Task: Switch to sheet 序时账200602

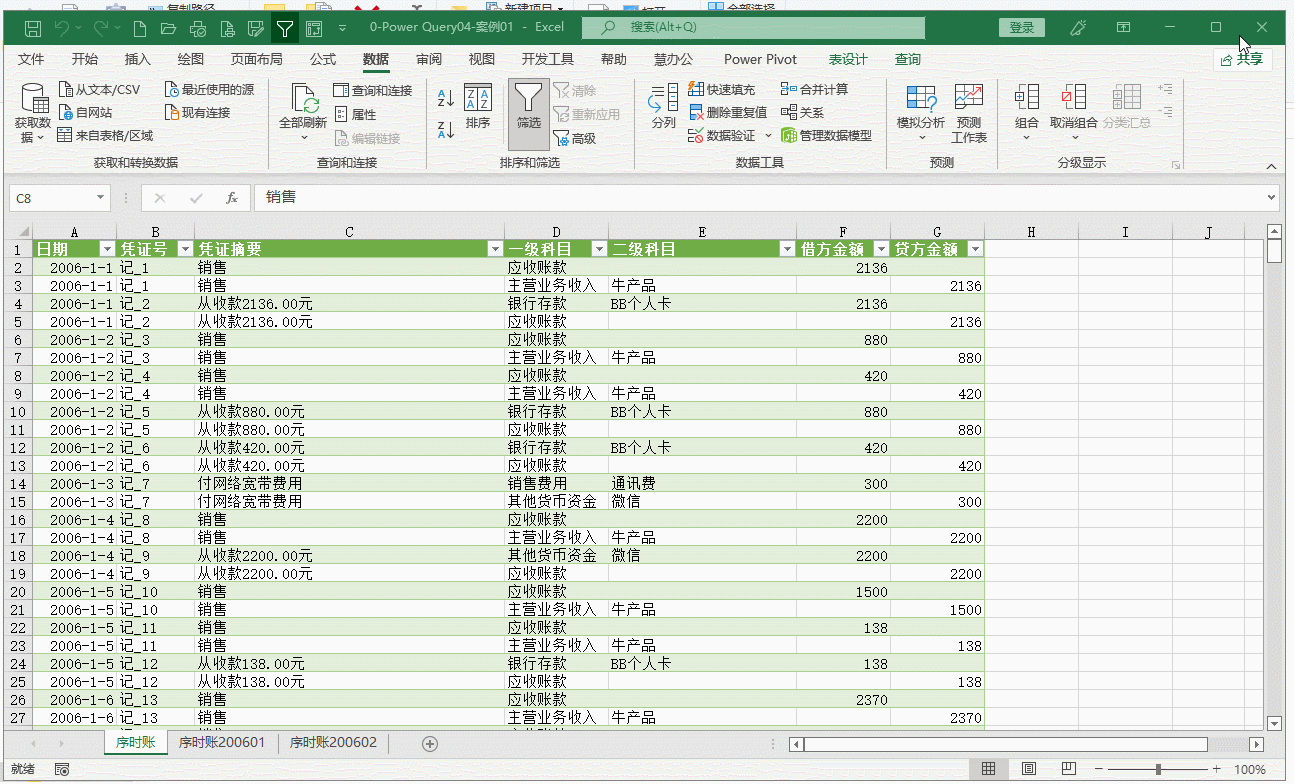Action: point(333,743)
